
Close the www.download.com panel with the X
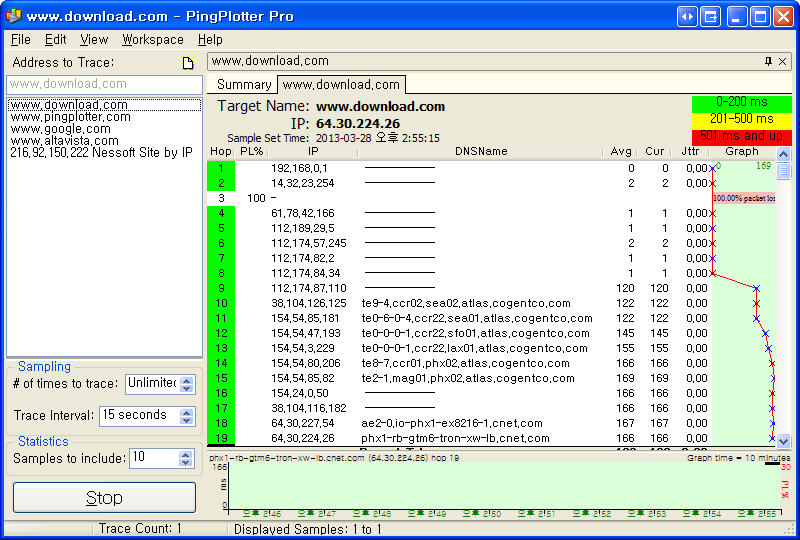point(783,61)
